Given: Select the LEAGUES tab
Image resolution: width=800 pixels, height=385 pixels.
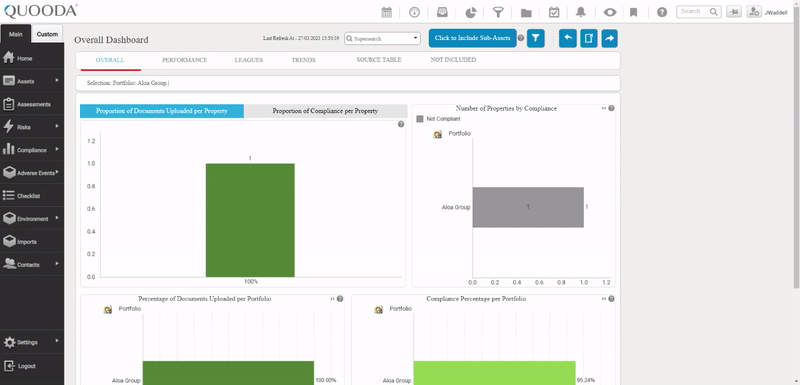Looking at the screenshot, I should click(x=249, y=60).
